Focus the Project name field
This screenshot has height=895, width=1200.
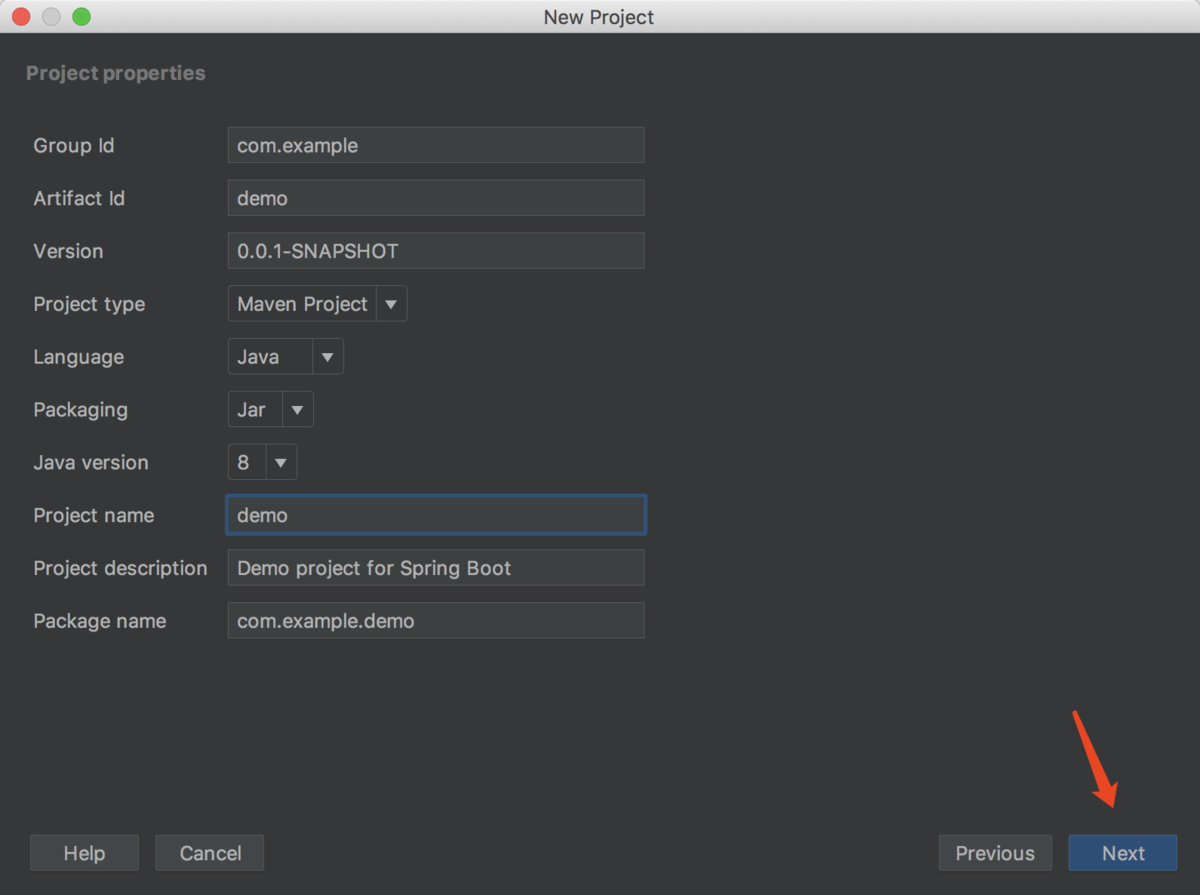pos(436,515)
